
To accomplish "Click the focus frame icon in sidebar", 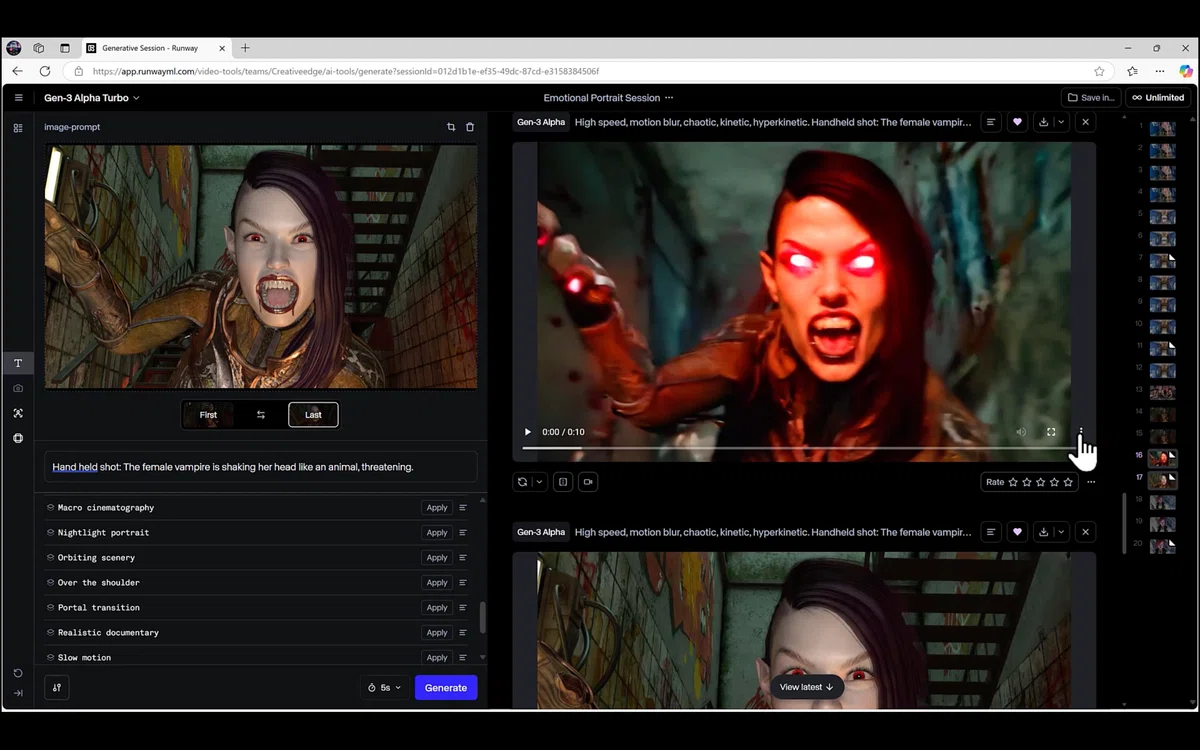I will tap(18, 413).
